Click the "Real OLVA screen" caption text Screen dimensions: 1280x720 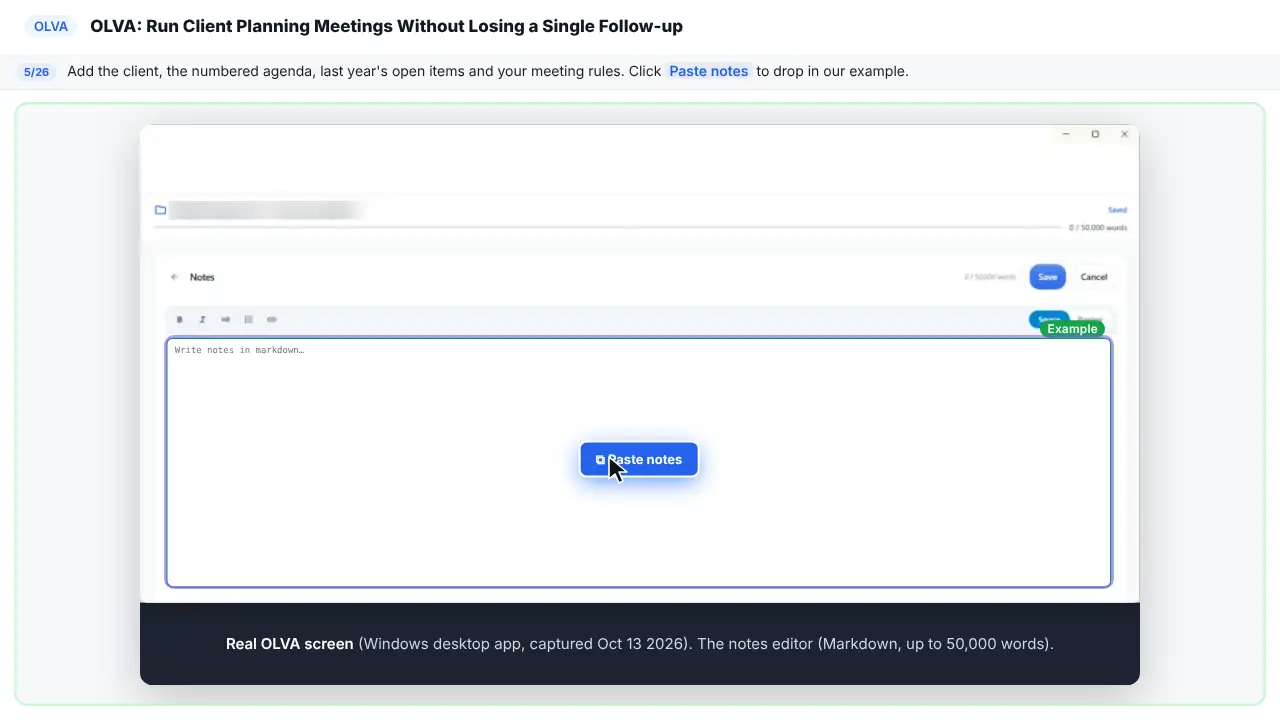[x=290, y=644]
